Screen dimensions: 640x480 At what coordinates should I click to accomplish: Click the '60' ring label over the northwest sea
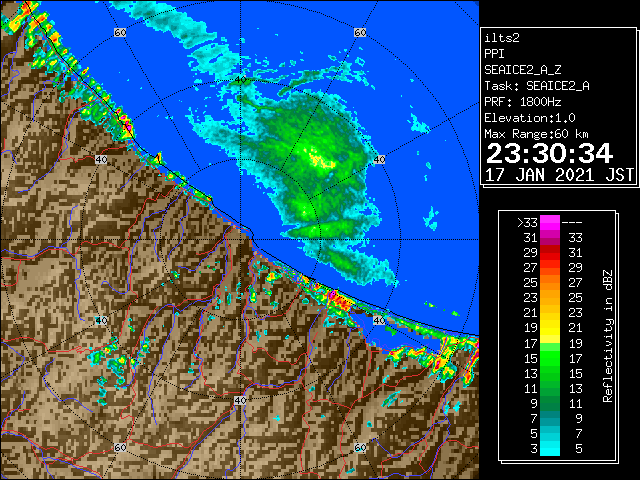(120, 32)
